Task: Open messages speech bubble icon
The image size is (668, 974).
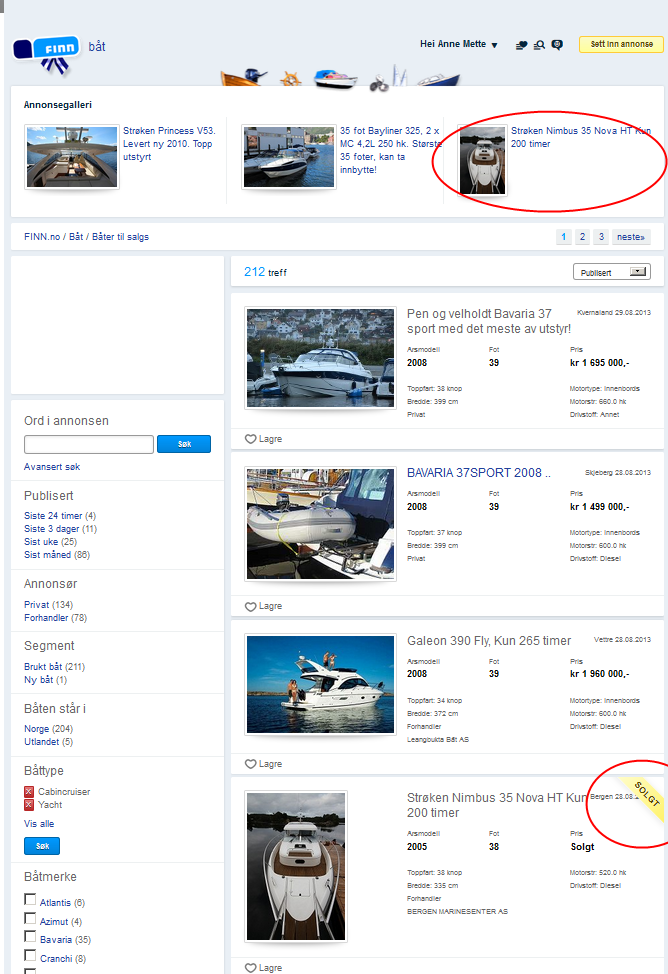Action: coord(557,45)
